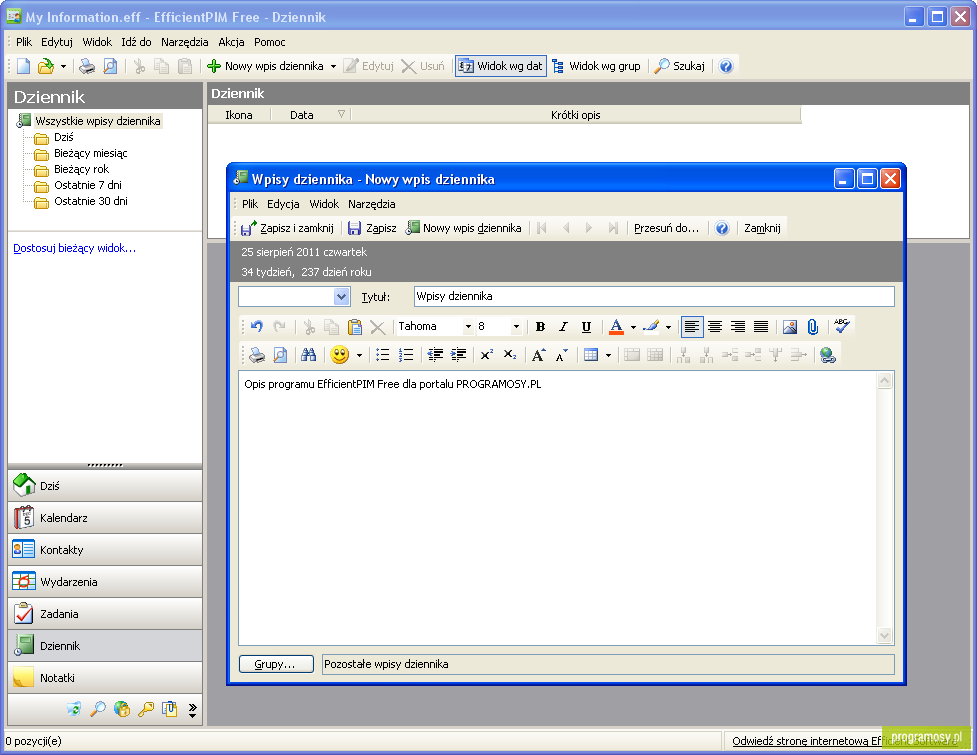Image resolution: width=977 pixels, height=755 pixels.
Task: Click the Underline formatting icon
Action: [x=586, y=326]
